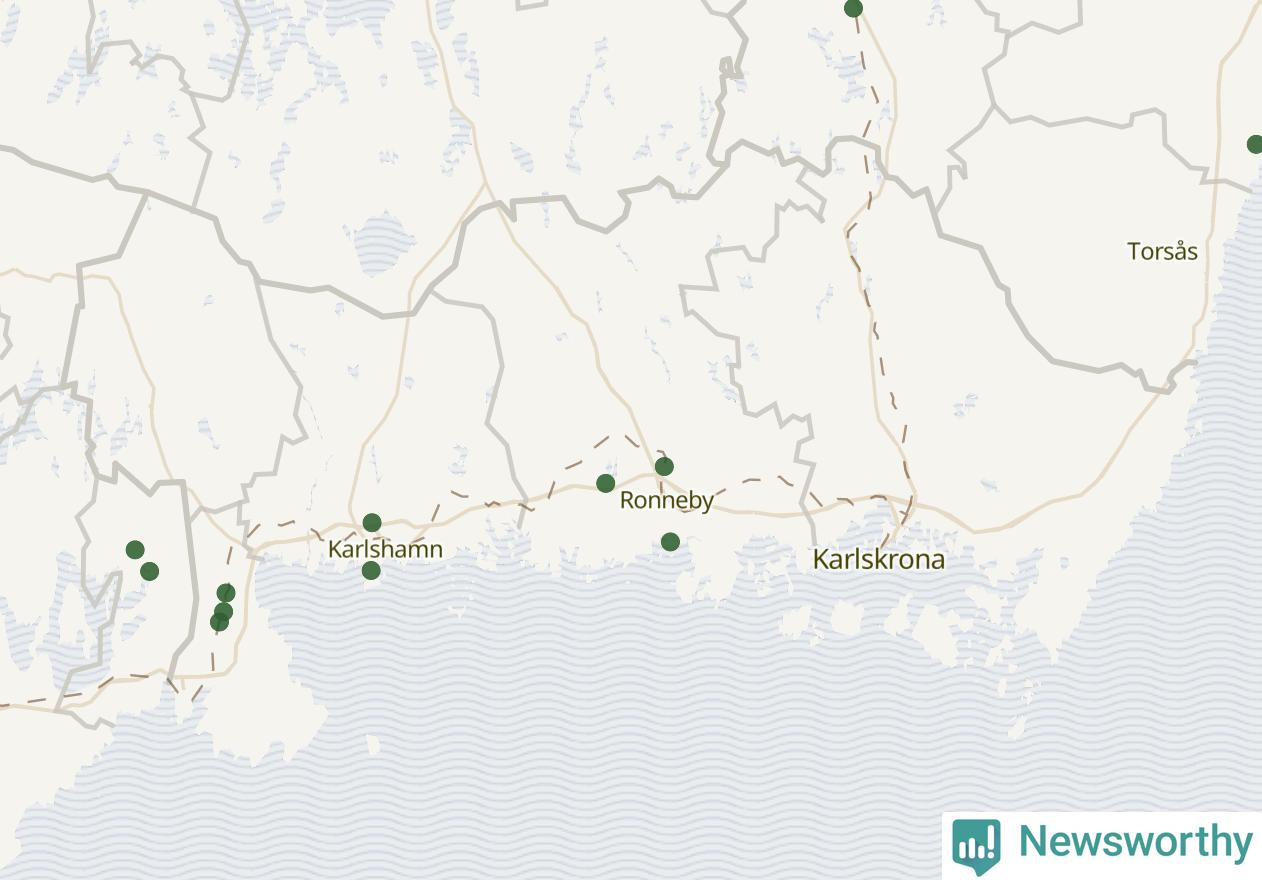Click the lower marker of the westernmost pair
This screenshot has width=1262, height=880.
(x=149, y=571)
